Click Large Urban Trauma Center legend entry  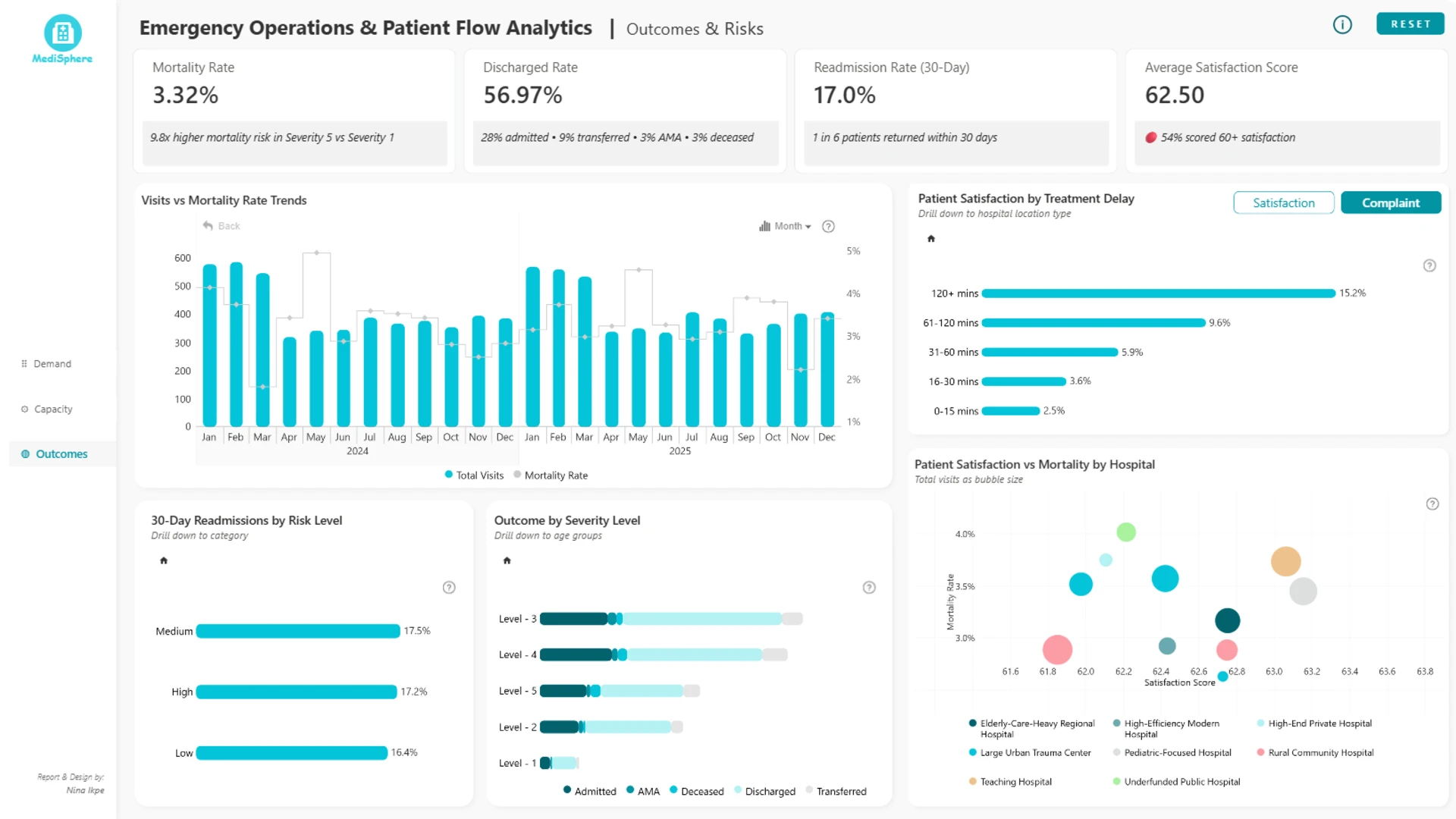pyautogui.click(x=1030, y=753)
